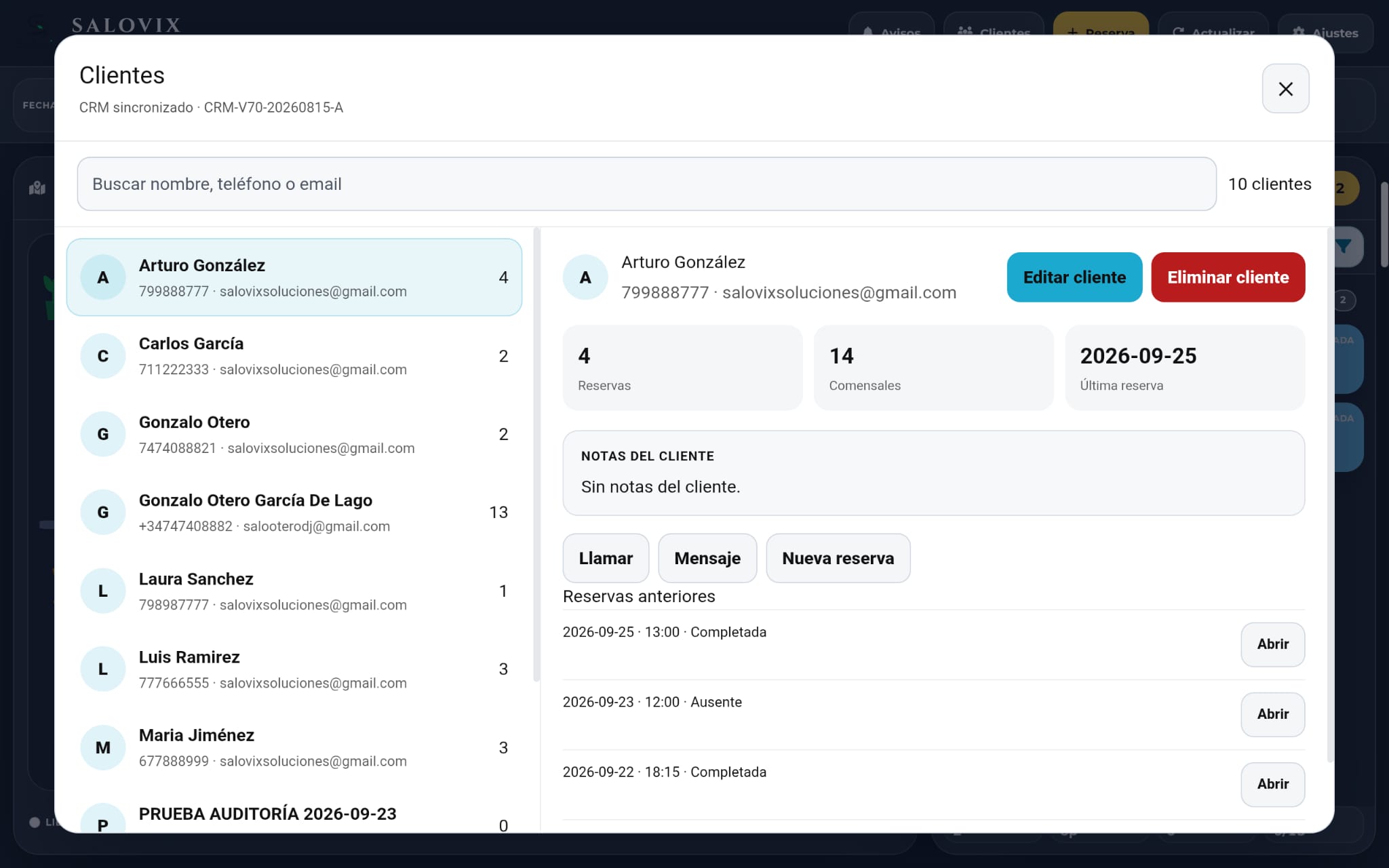This screenshot has height=868, width=1389.
Task: Click reservation count 13 in Gonzalo Otero García row
Action: (x=498, y=513)
